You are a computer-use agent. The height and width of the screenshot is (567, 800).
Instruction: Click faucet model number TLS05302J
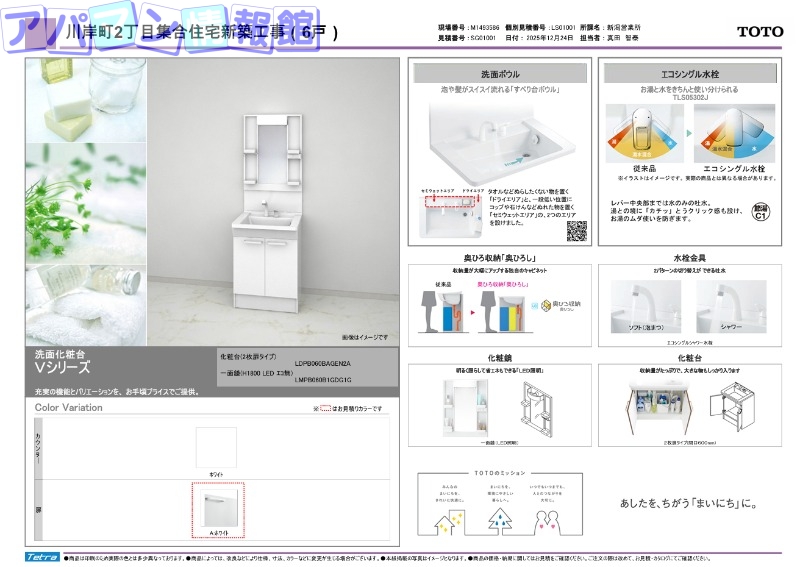[689, 97]
